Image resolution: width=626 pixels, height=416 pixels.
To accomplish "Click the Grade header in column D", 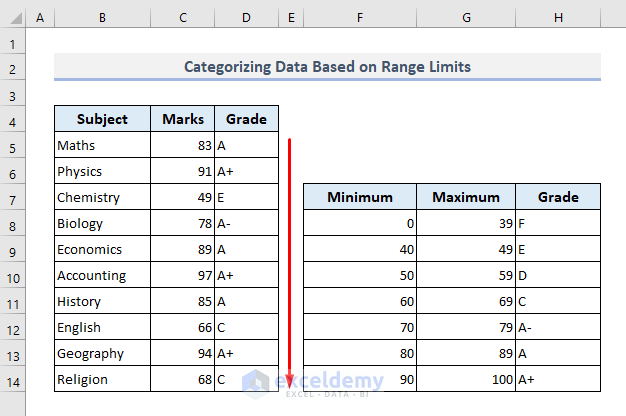I will click(x=246, y=119).
